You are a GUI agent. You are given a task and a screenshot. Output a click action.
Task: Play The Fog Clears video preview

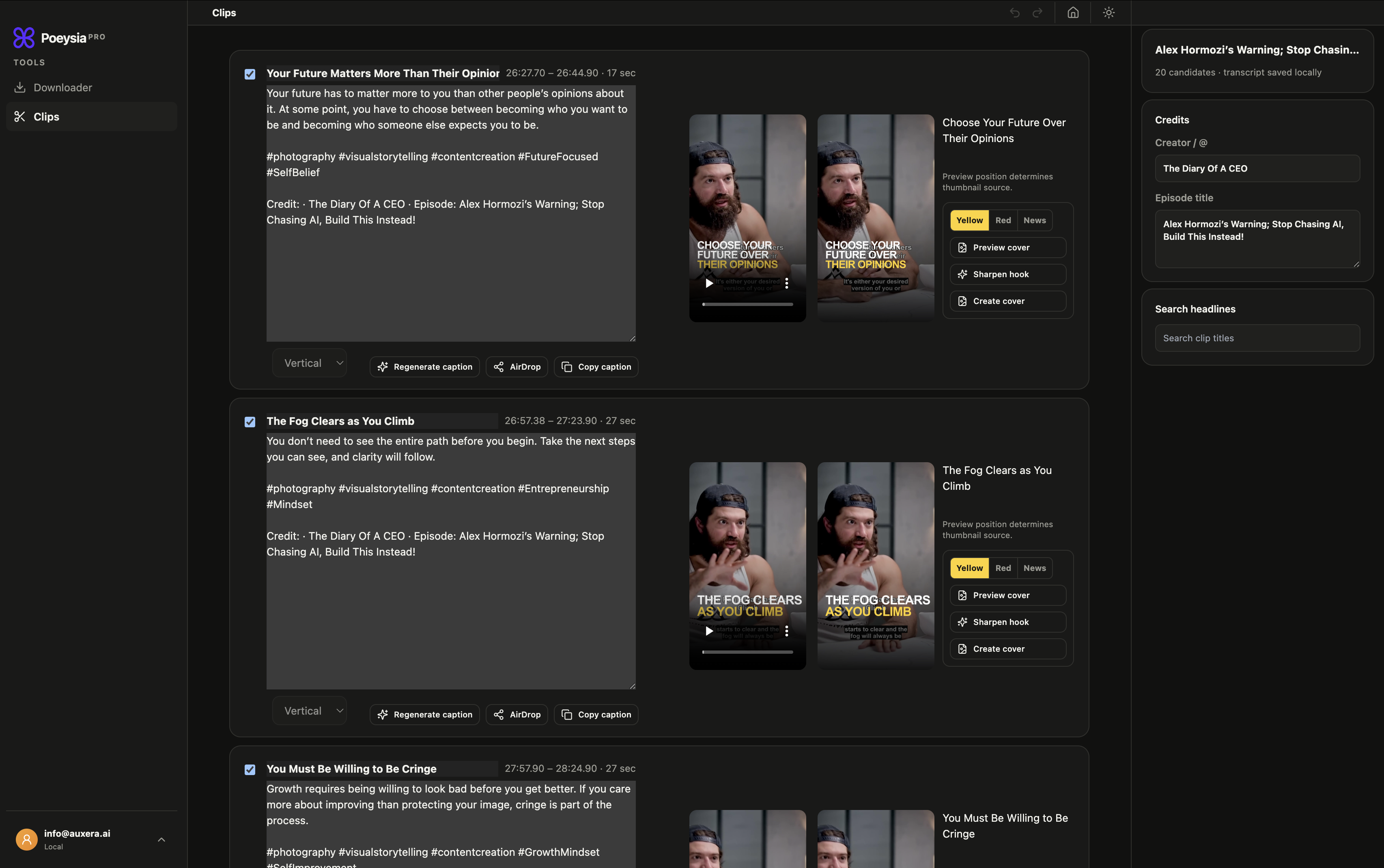(710, 631)
